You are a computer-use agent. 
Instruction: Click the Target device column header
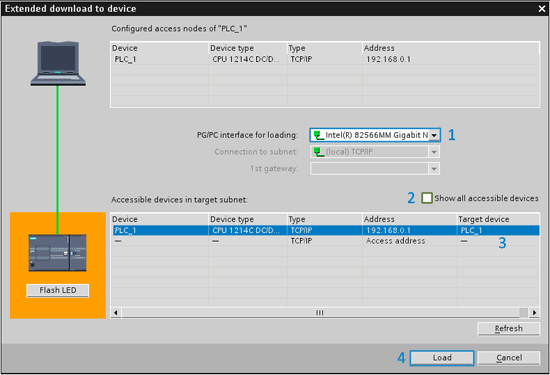[x=483, y=219]
